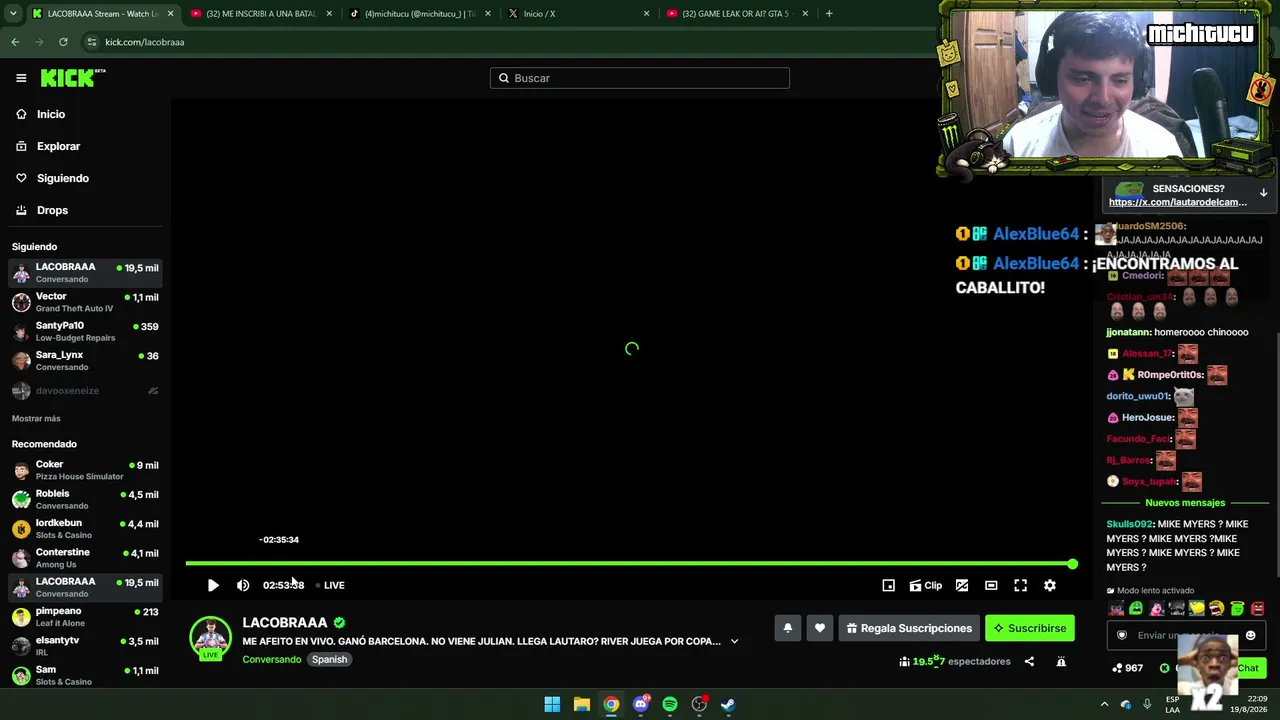Screen dimensions: 1280x720
Task: Open File Explorer from the taskbar
Action: [x=581, y=704]
